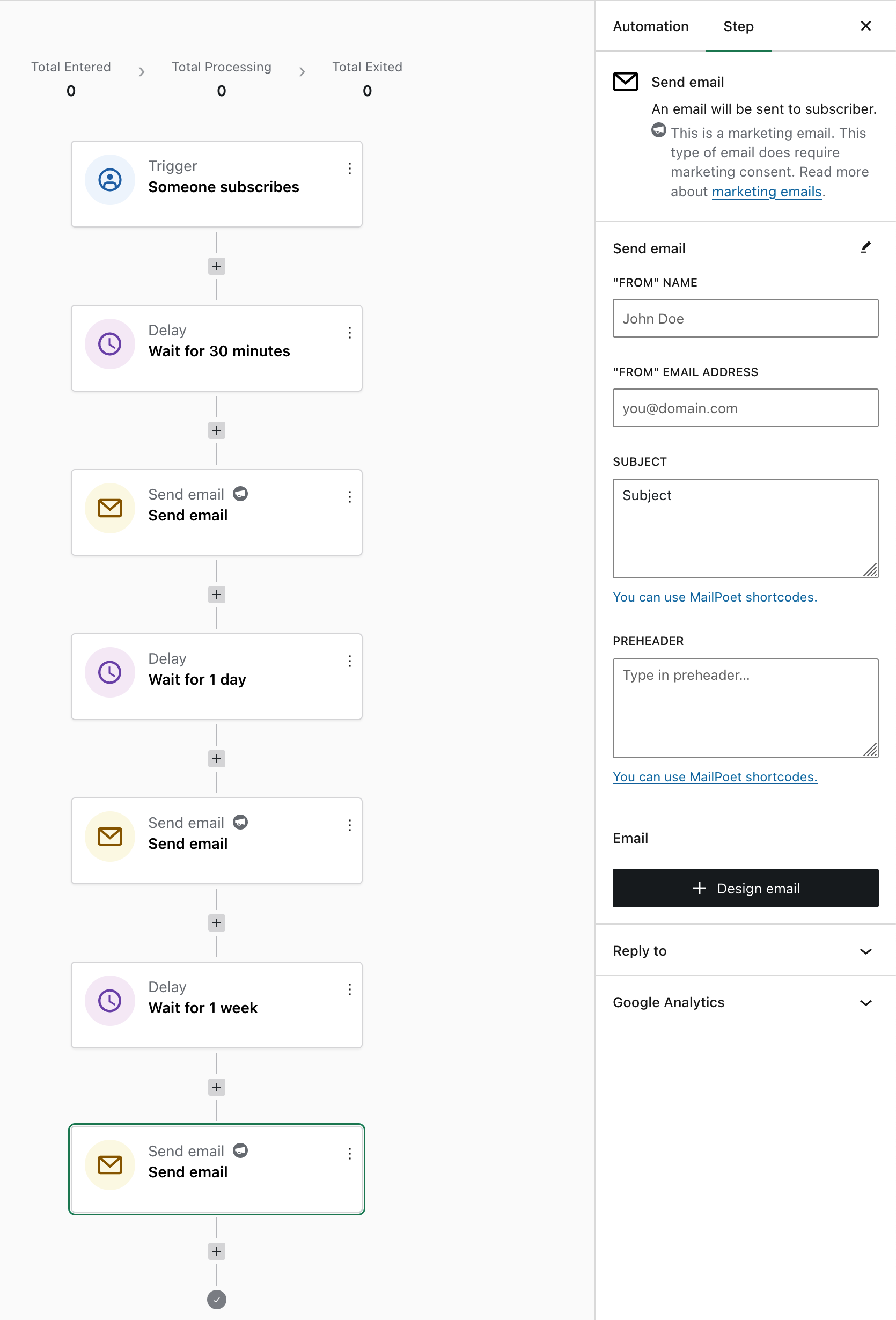896x1320 pixels.
Task: Click add step plus below Wait for 1 day
Action: (216, 759)
